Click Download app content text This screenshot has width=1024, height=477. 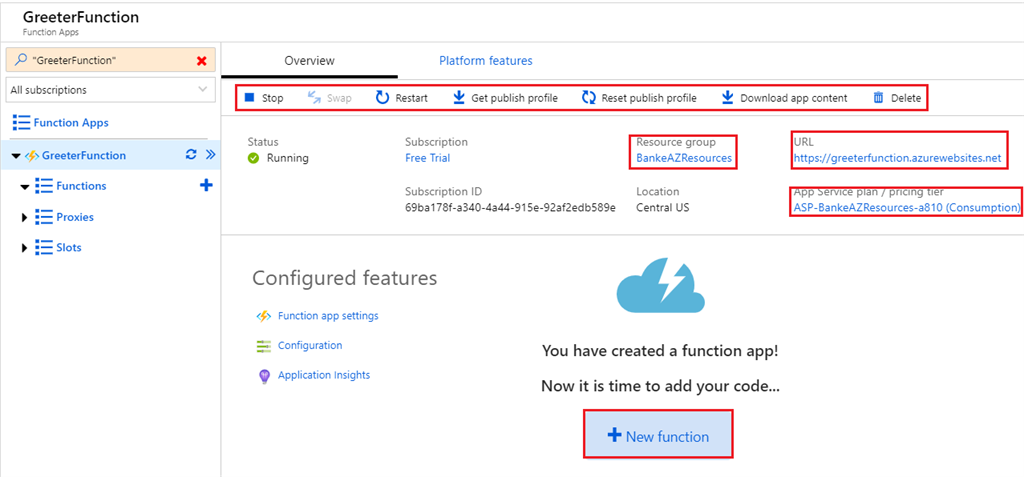[793, 99]
